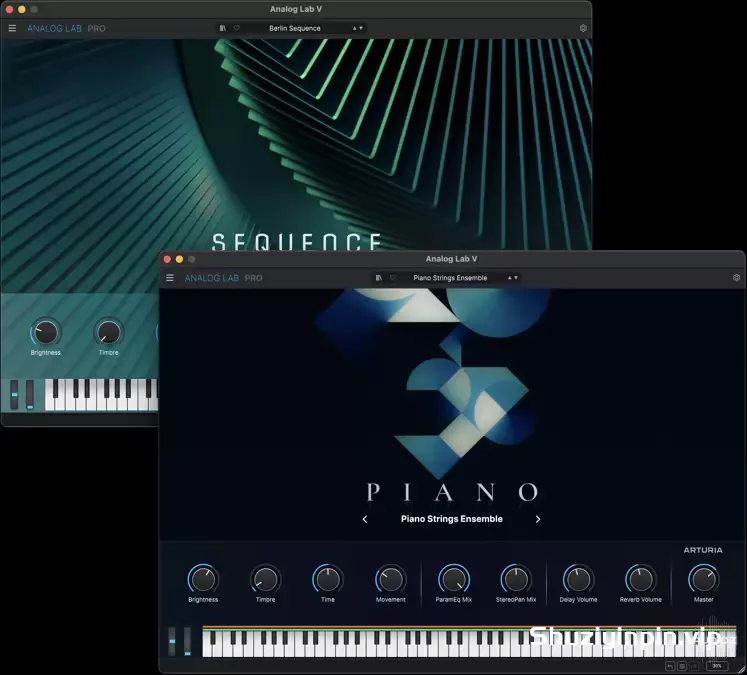Click the Piano Strings Ensemble name in top bar

point(450,278)
